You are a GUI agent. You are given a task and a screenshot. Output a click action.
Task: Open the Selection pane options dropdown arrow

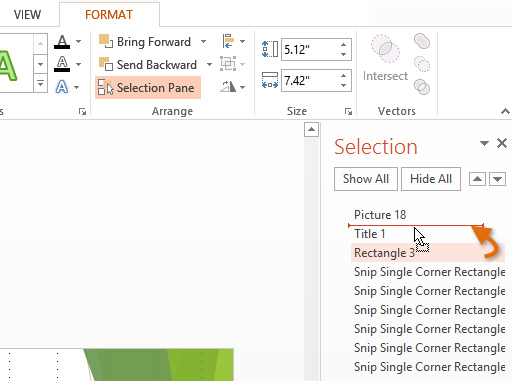click(484, 143)
